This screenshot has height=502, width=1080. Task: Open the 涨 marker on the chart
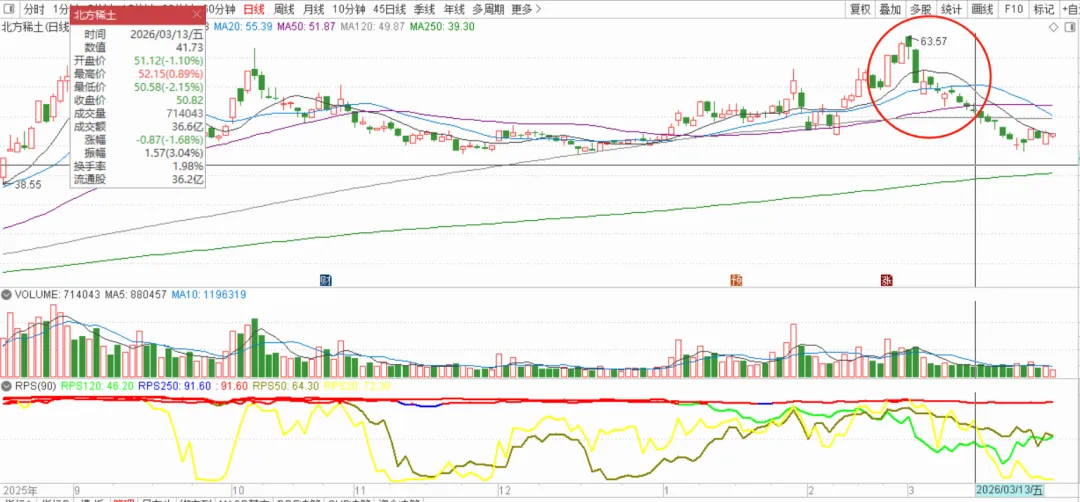[x=886, y=279]
